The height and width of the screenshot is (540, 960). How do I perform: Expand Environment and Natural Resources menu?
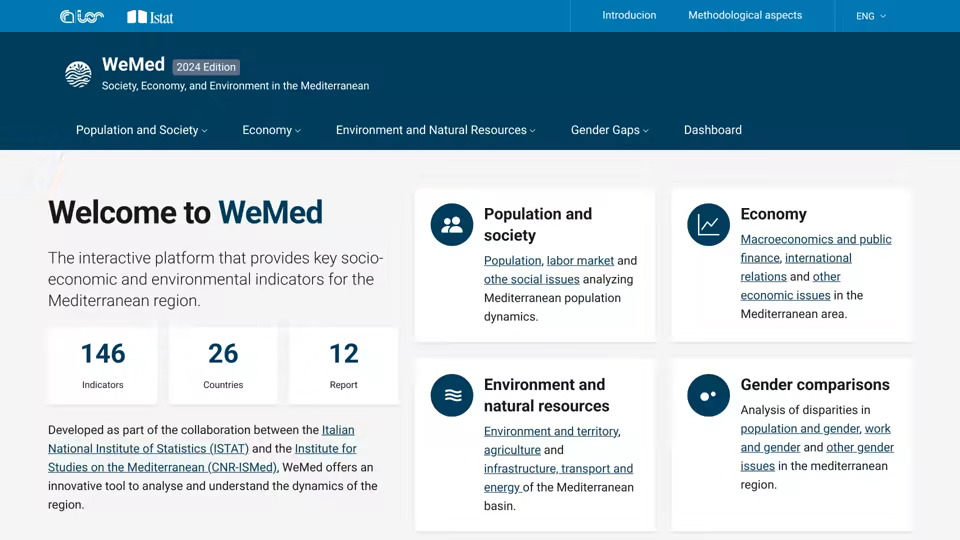click(x=435, y=130)
